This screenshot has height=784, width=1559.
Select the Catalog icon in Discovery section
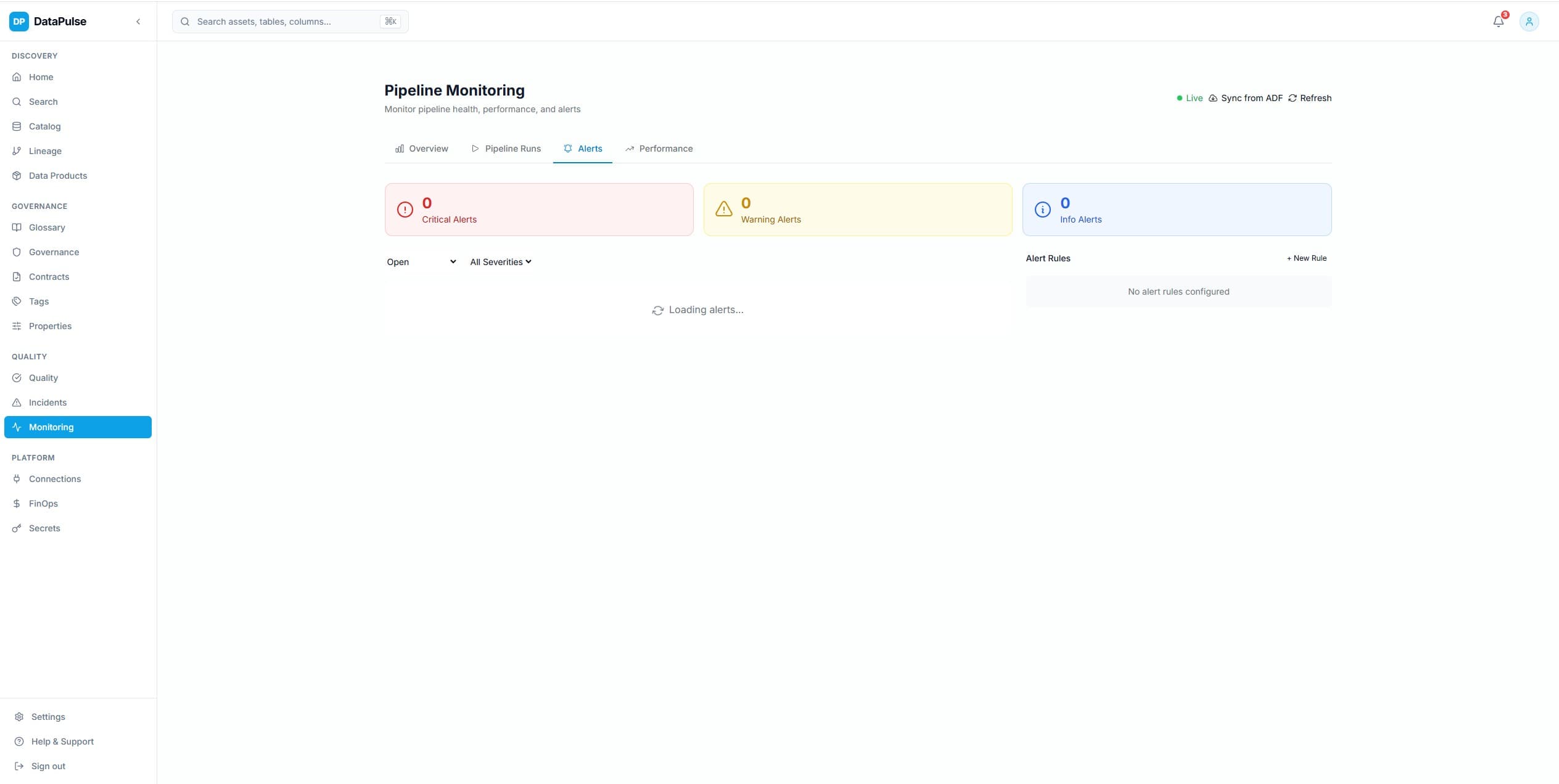coord(17,126)
